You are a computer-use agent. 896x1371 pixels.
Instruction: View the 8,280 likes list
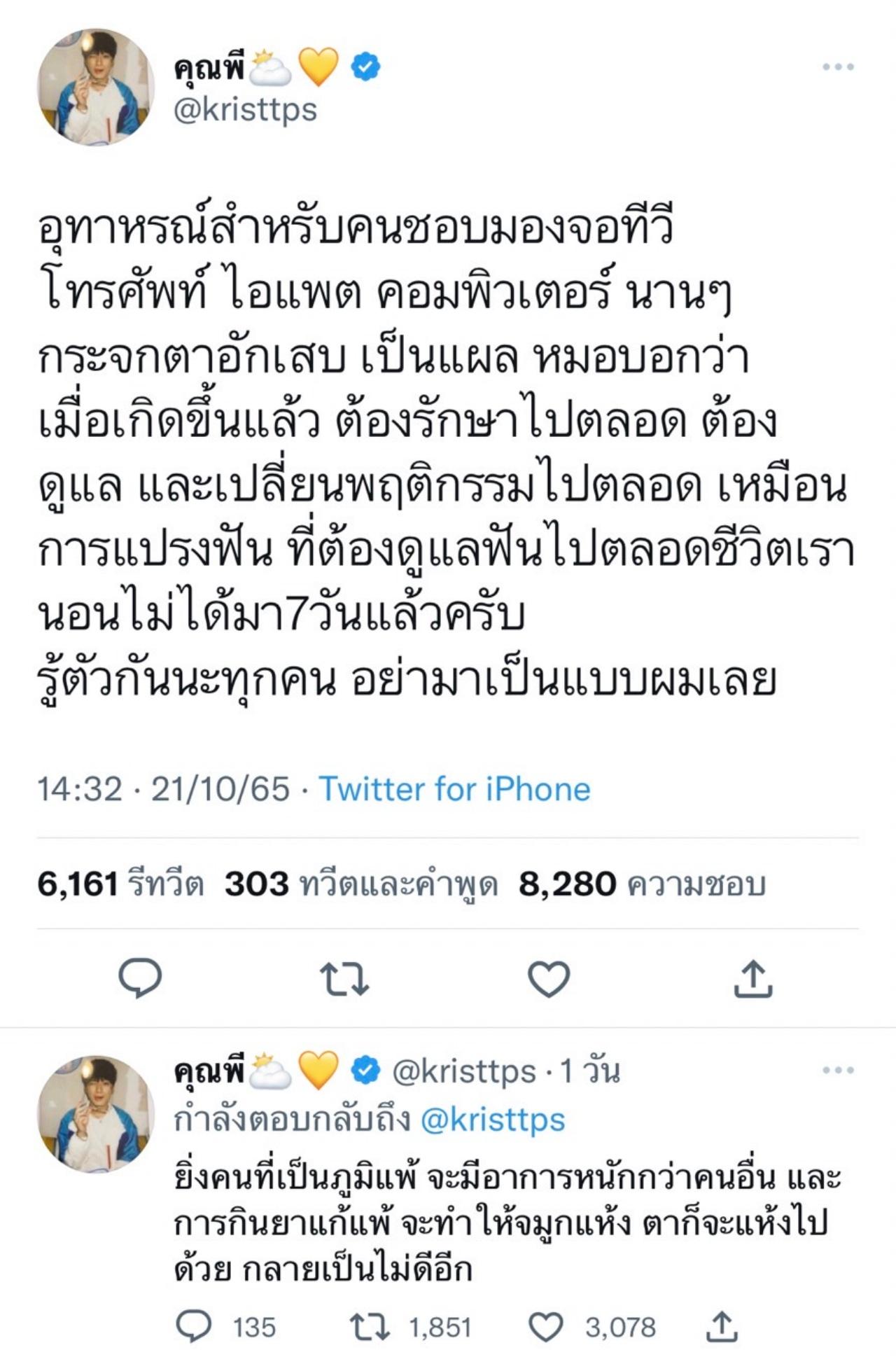[x=642, y=884]
